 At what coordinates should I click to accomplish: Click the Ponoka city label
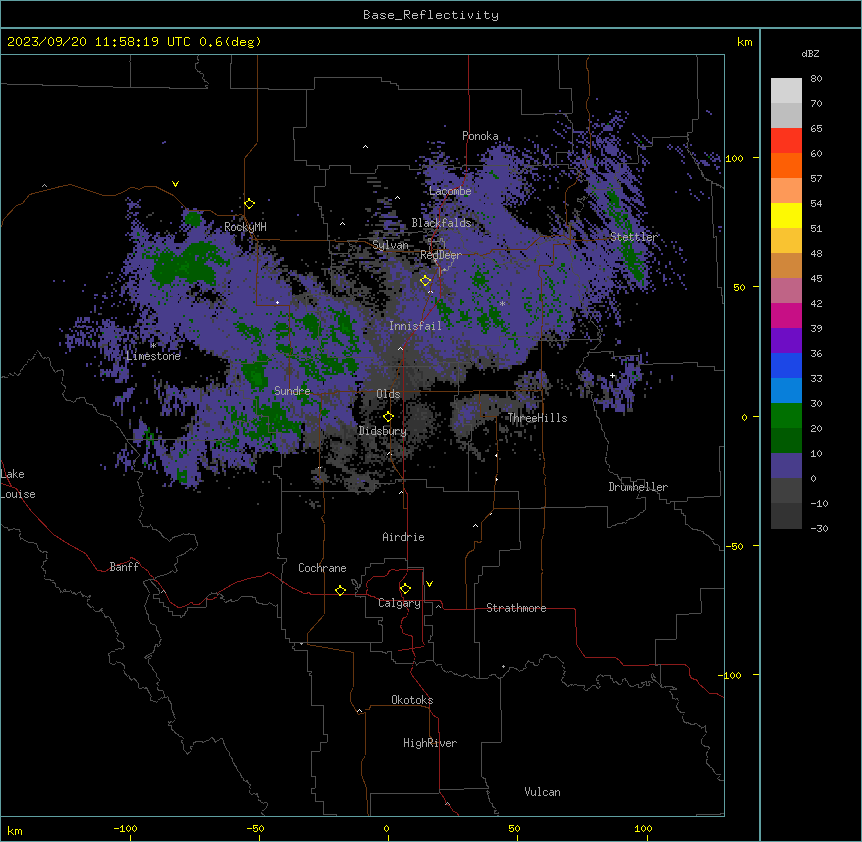point(480,136)
